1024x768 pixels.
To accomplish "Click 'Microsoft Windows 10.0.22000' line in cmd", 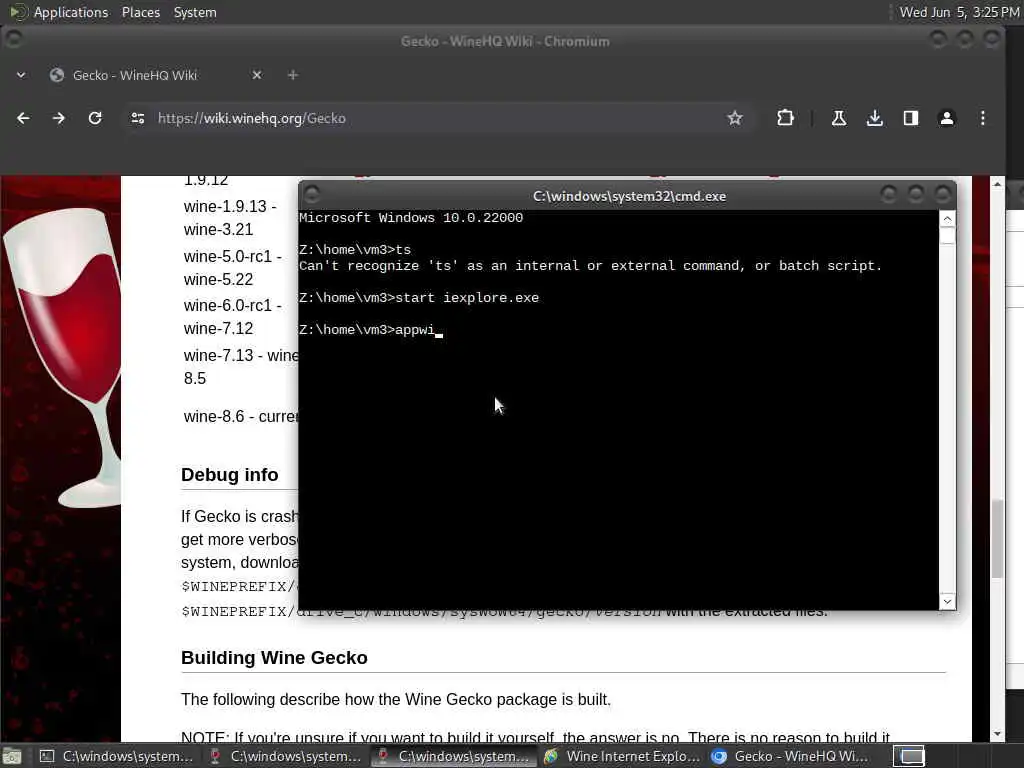I will [x=411, y=217].
